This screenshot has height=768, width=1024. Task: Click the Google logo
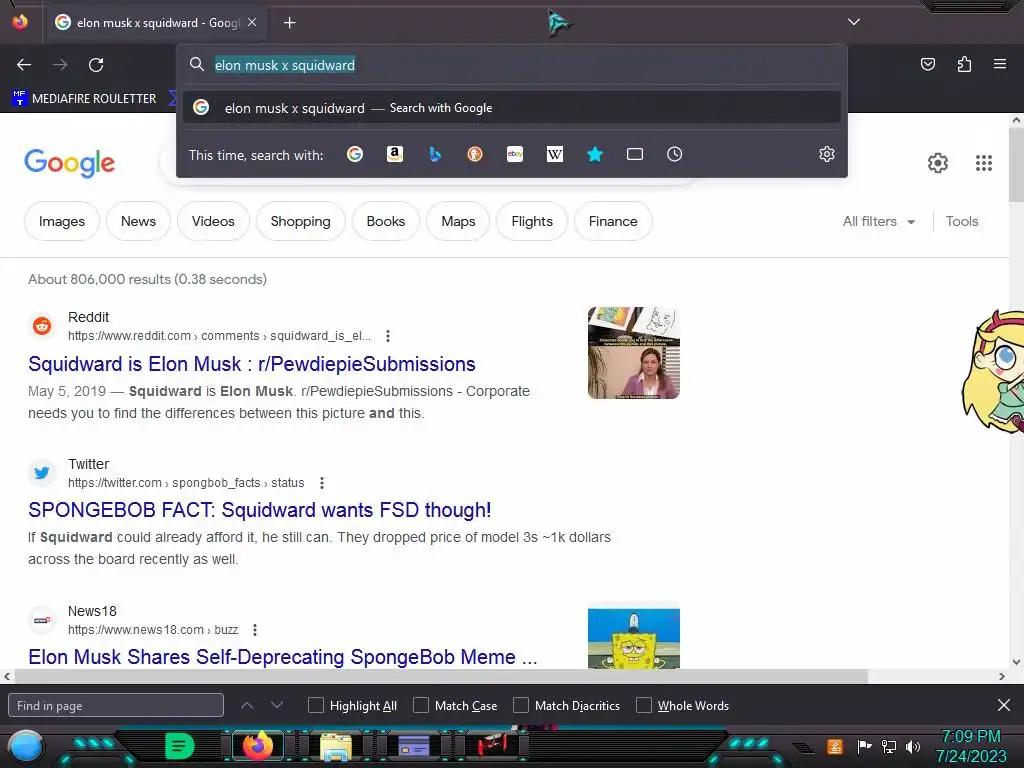(x=69, y=163)
